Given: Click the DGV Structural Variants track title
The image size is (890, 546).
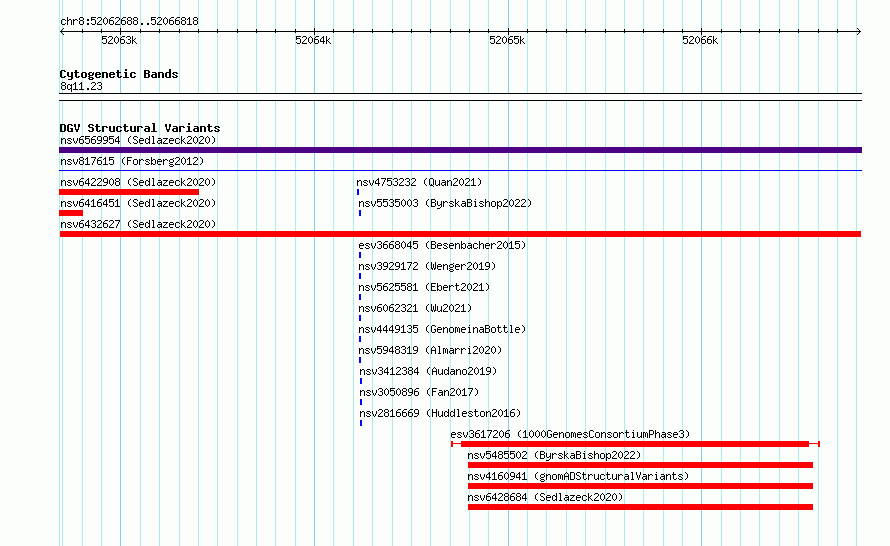Looking at the screenshot, I should [x=140, y=128].
